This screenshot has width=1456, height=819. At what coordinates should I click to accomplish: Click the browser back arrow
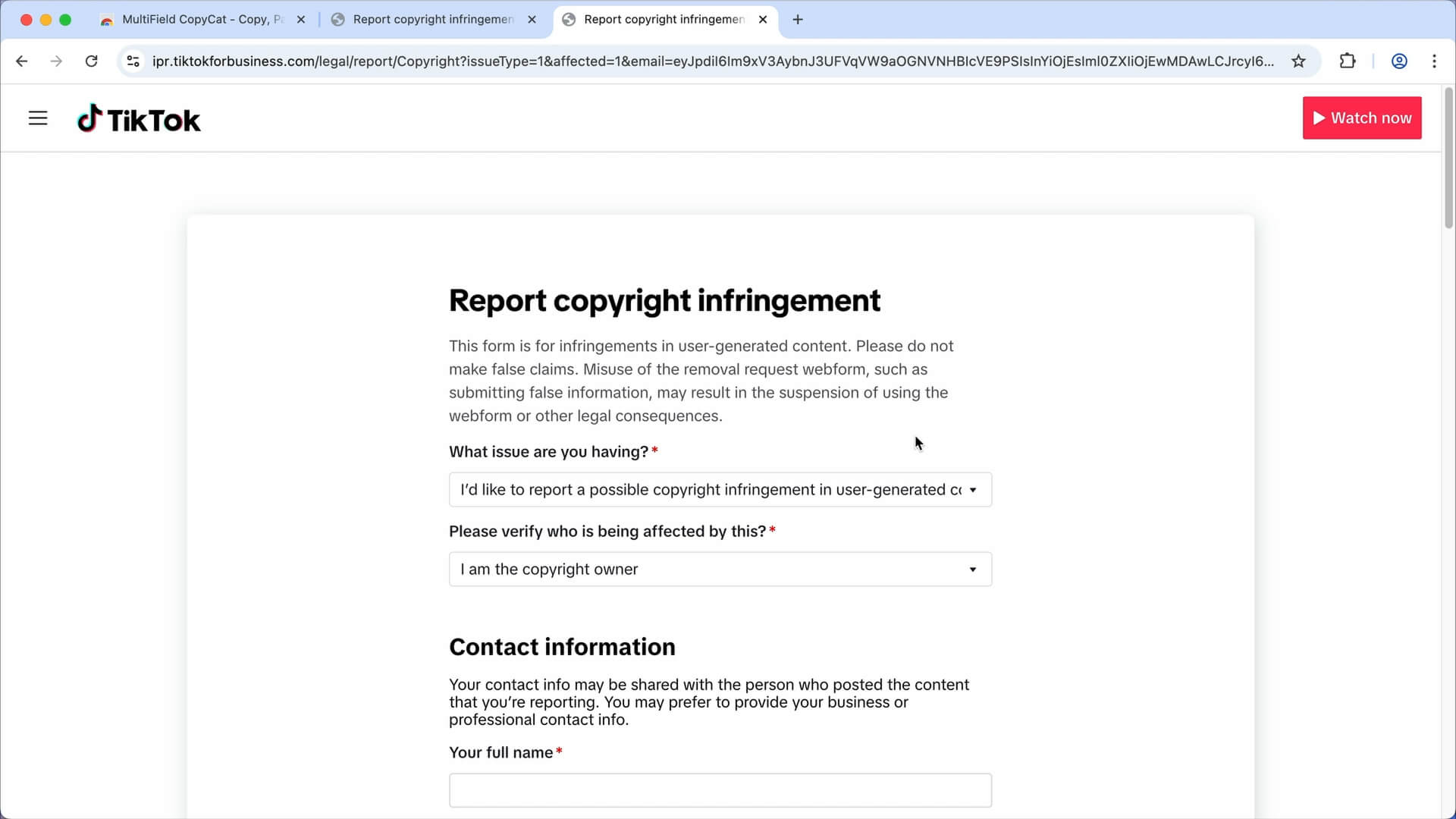point(21,61)
